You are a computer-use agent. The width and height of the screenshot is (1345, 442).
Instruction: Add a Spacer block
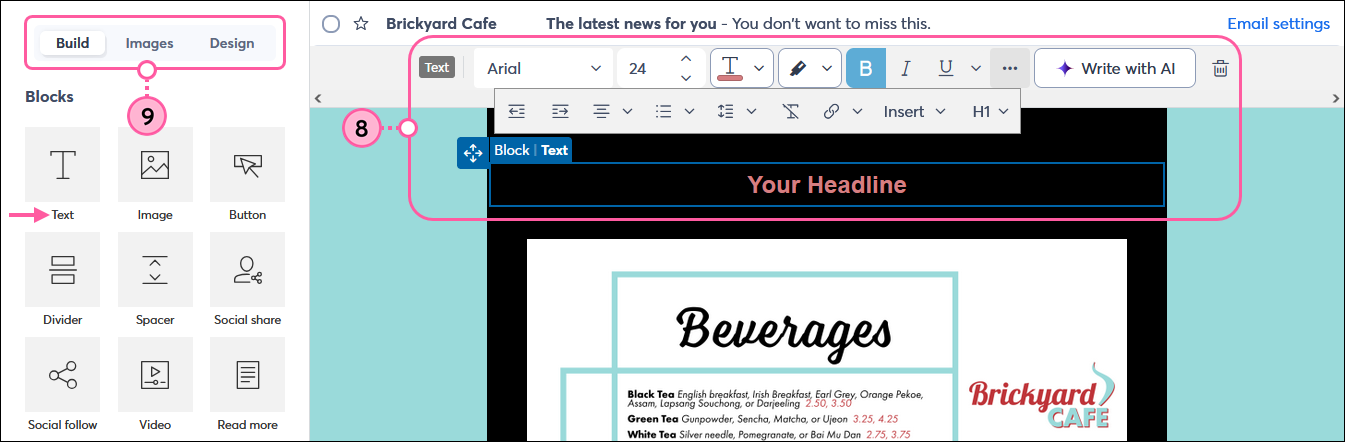(155, 270)
